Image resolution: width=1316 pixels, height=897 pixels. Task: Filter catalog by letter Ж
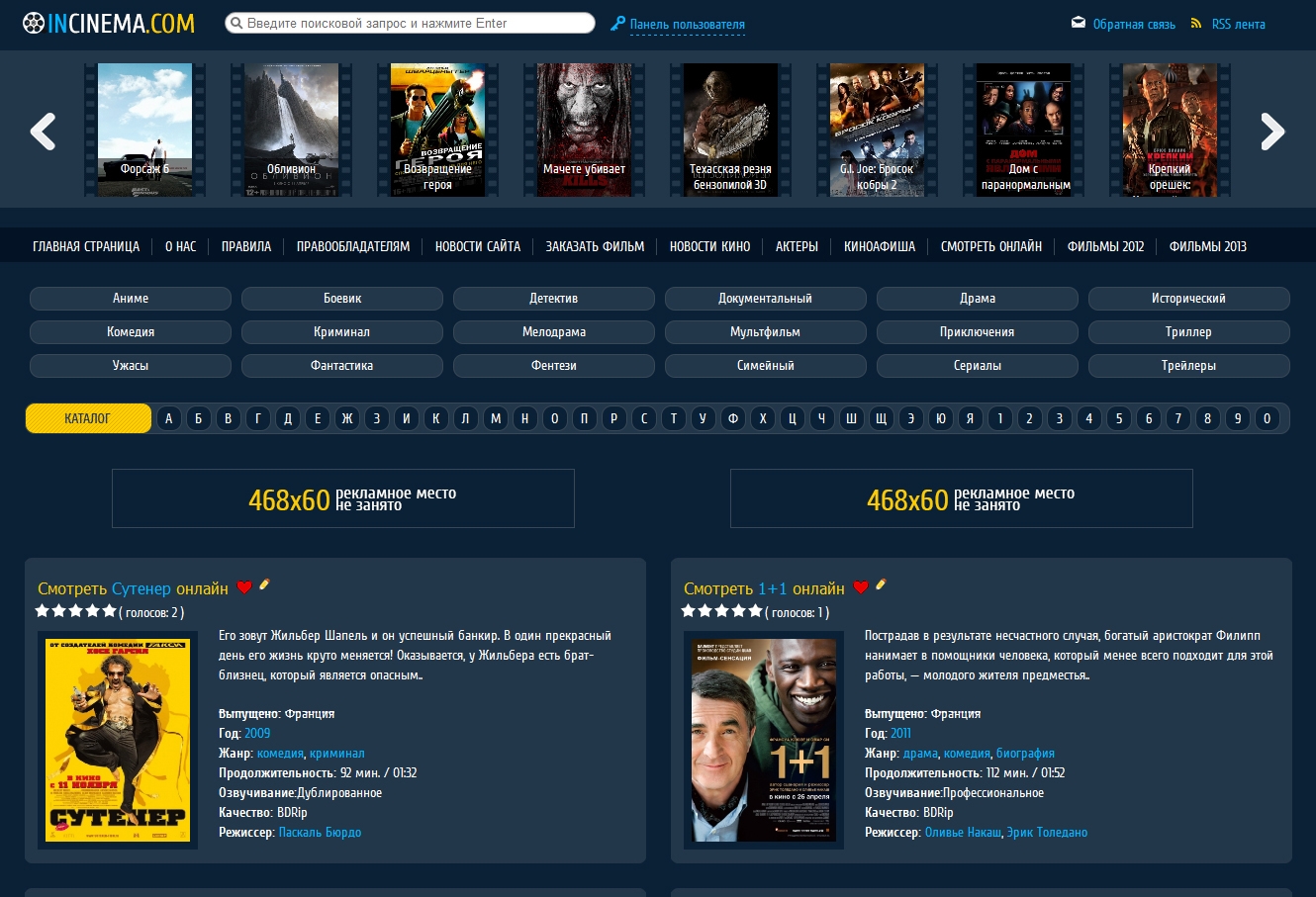coord(347,418)
